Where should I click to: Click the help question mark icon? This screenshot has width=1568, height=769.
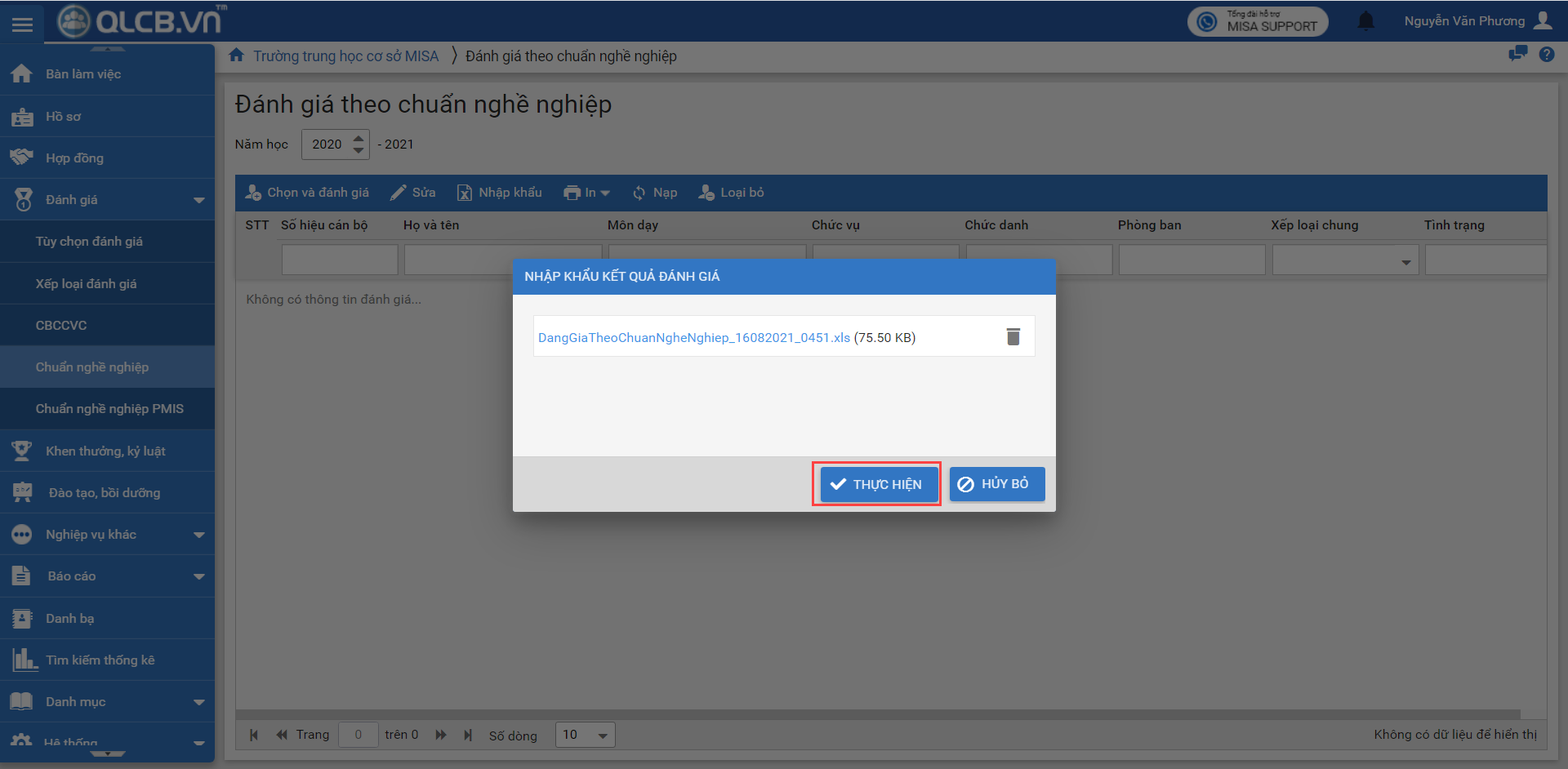point(1546,55)
